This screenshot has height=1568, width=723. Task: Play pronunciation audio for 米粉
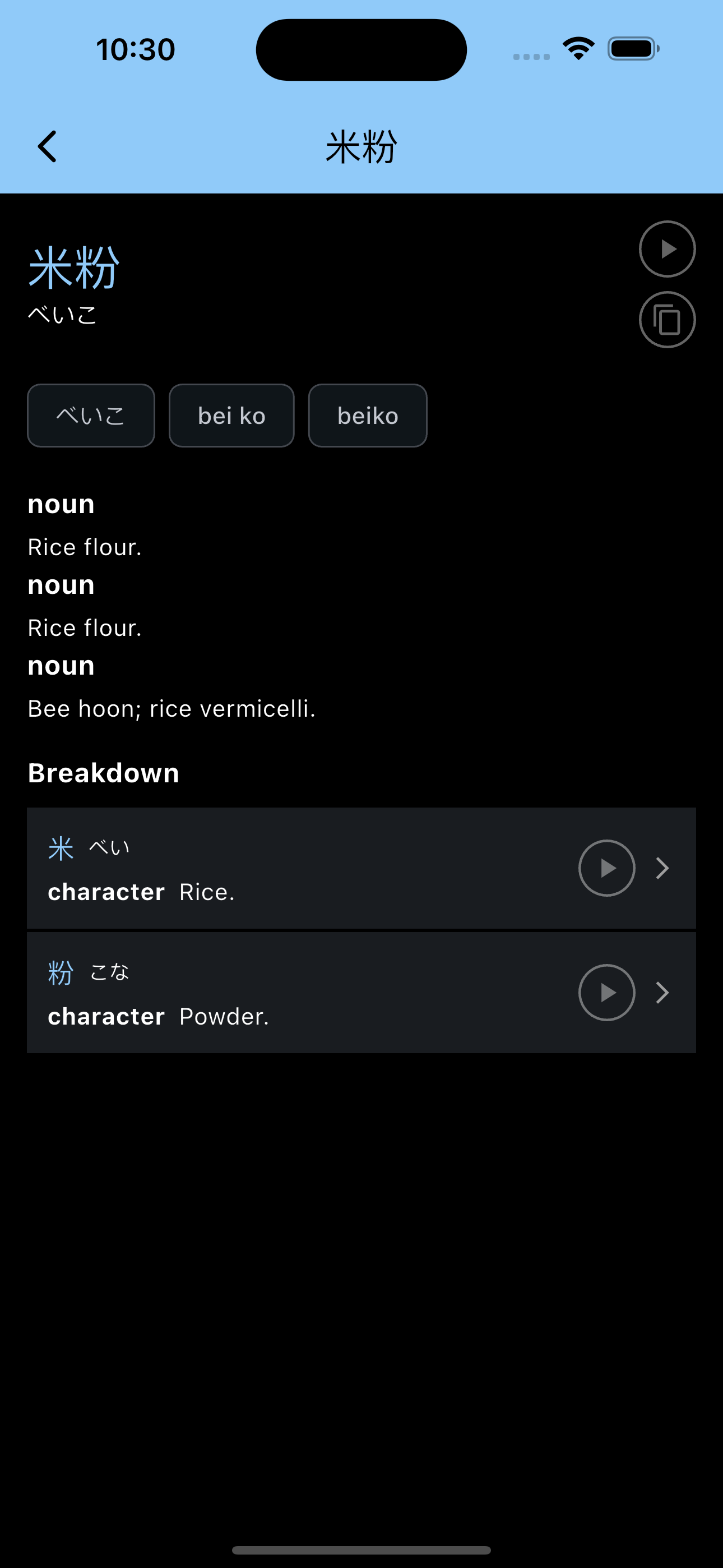667,249
